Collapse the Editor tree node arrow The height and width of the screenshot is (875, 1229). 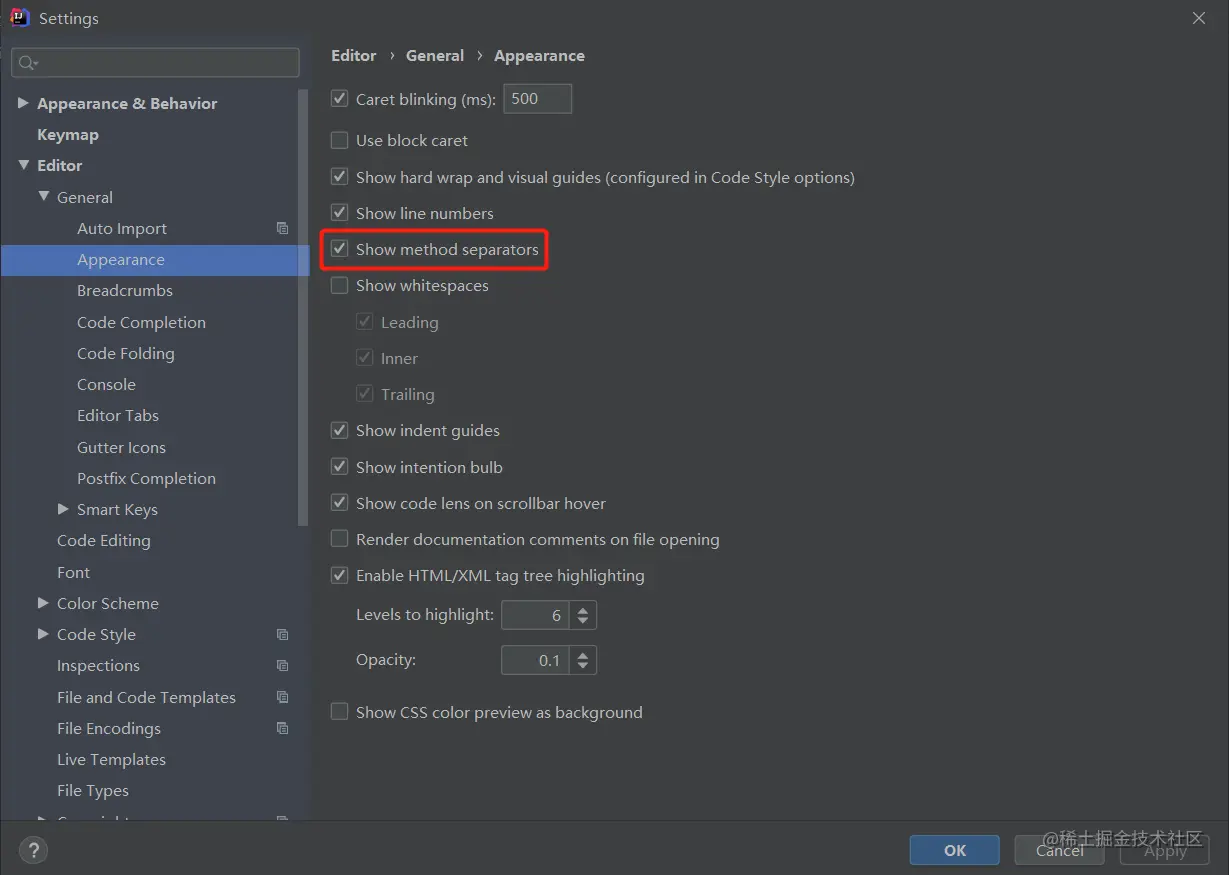point(23,165)
